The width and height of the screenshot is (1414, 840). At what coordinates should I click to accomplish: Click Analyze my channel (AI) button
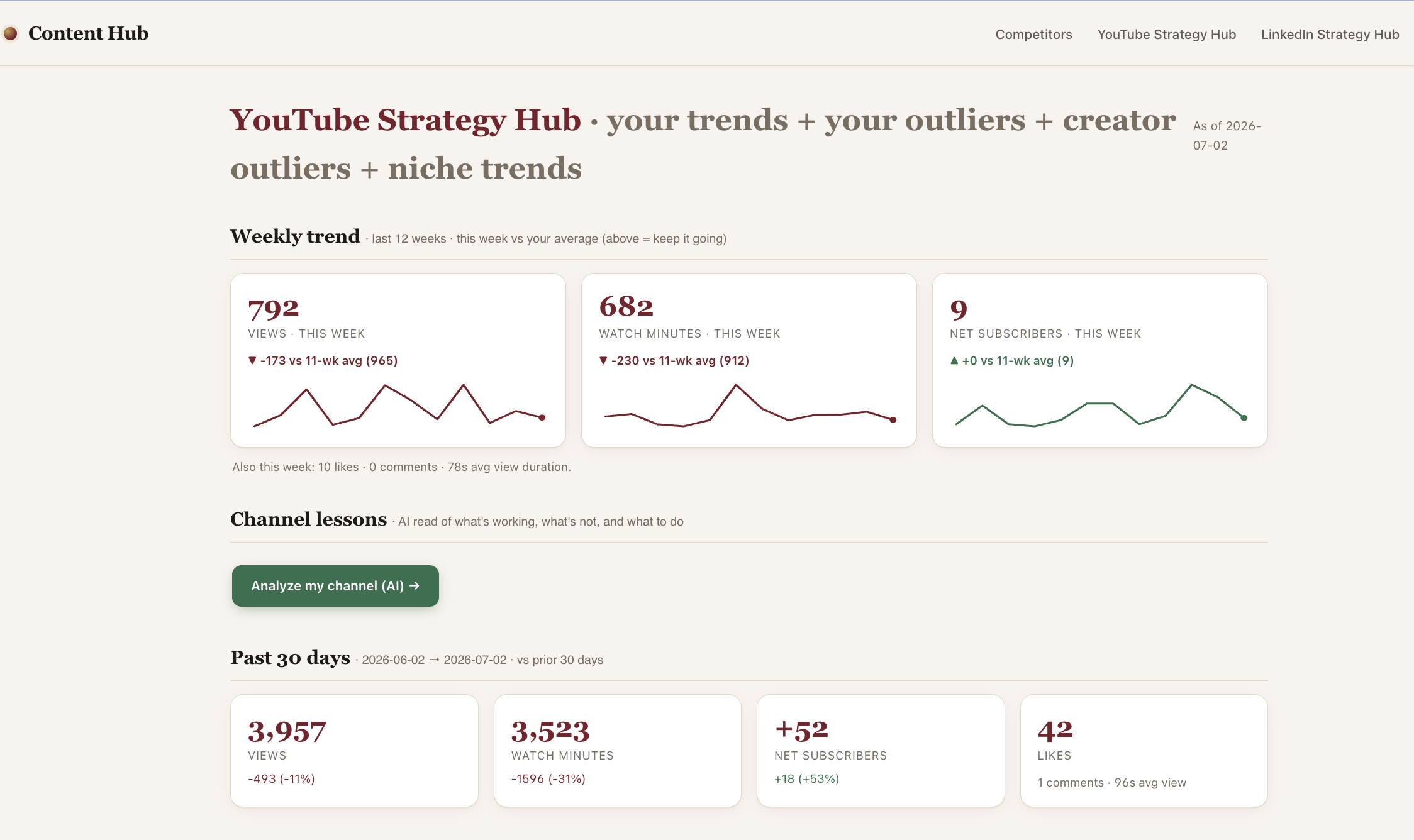pyautogui.click(x=335, y=586)
